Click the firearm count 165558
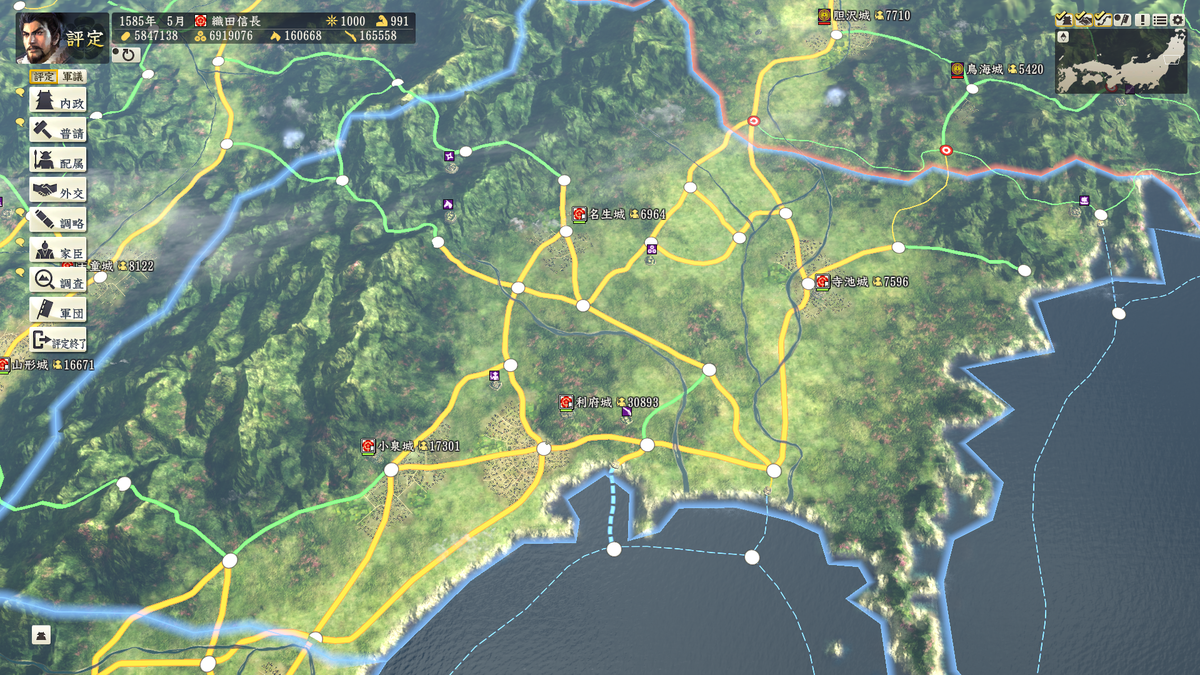Screen dimensions: 1200x675 (x=378, y=35)
